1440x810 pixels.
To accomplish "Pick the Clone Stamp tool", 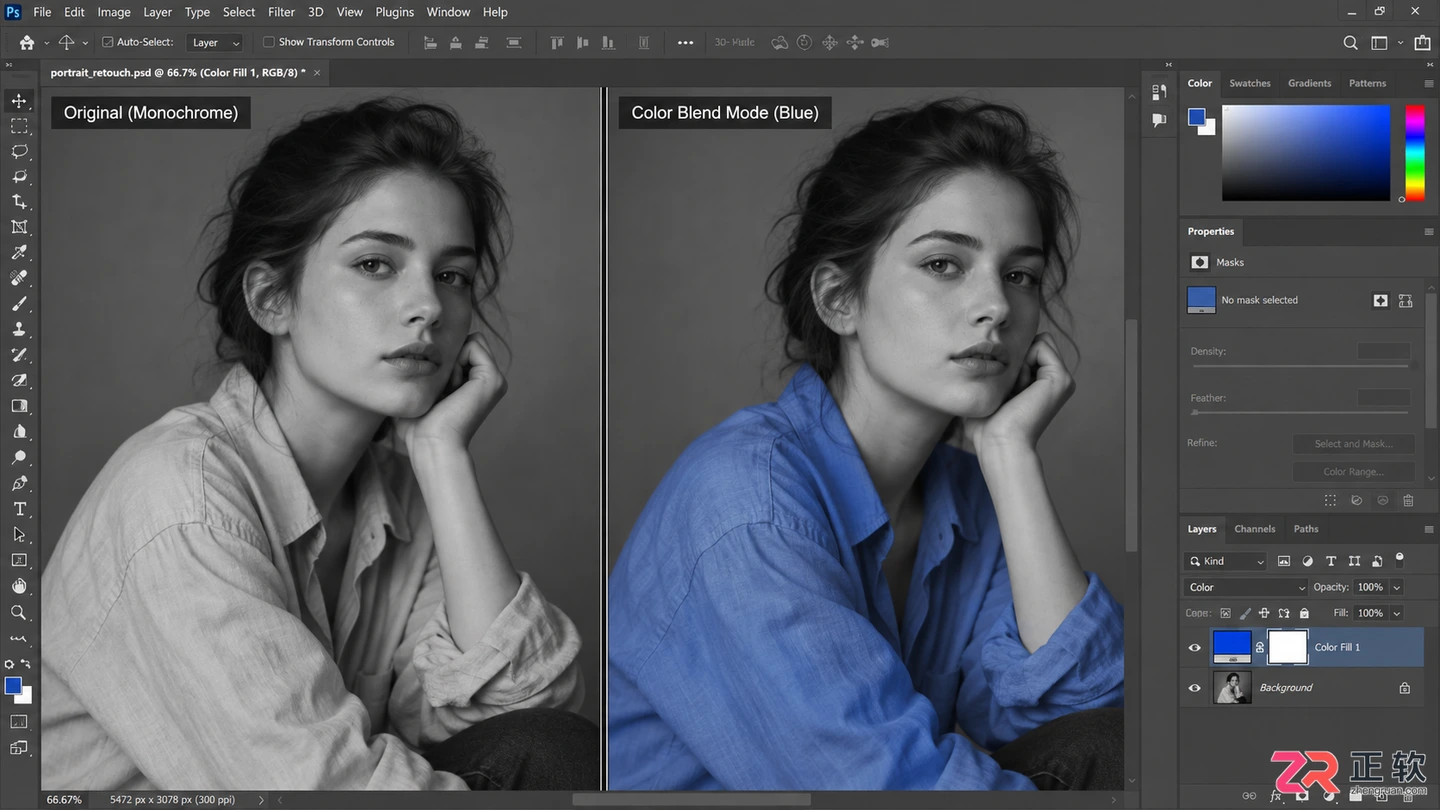I will coord(19,329).
